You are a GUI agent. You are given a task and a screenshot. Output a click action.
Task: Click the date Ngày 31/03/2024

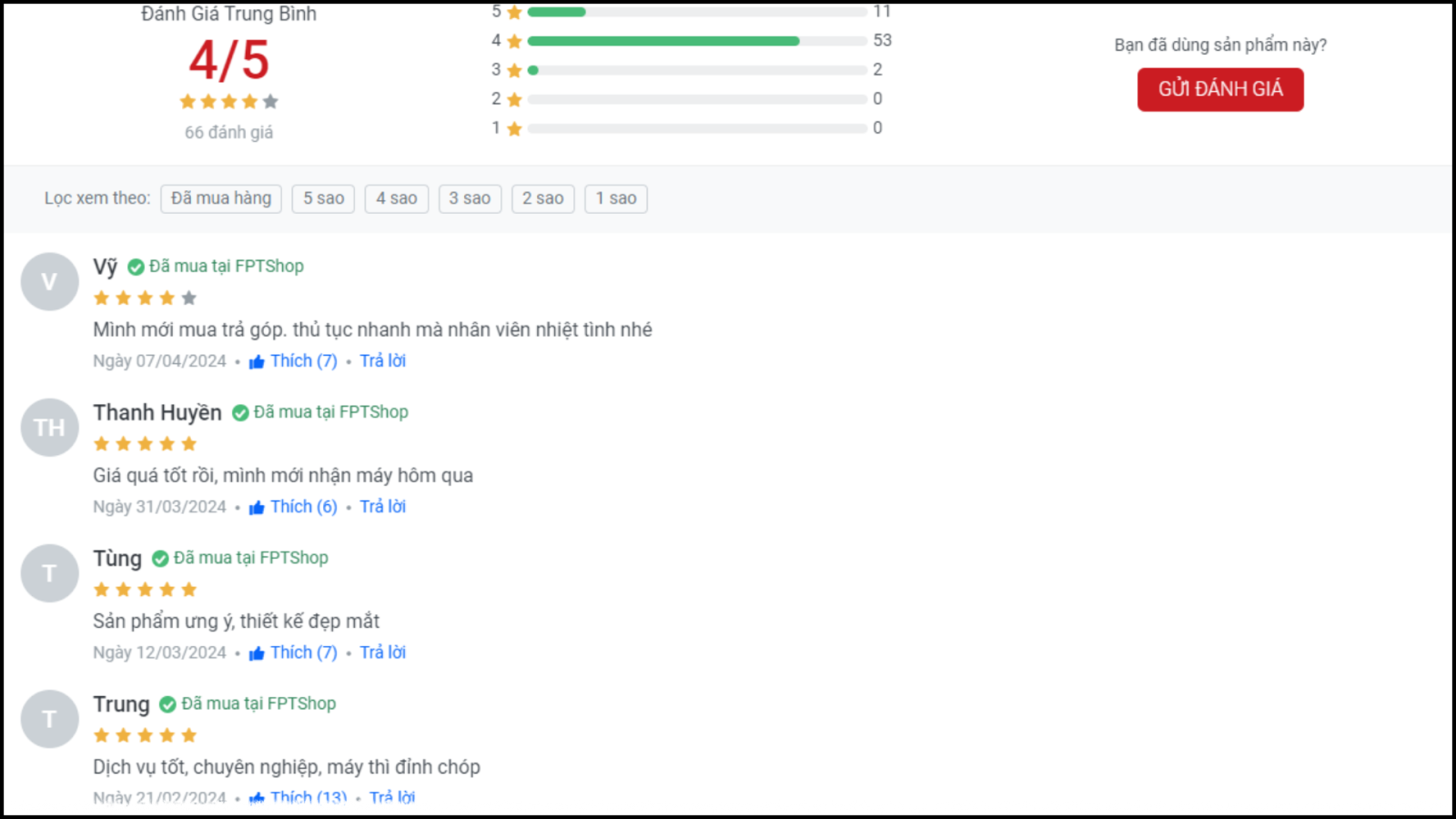[159, 507]
